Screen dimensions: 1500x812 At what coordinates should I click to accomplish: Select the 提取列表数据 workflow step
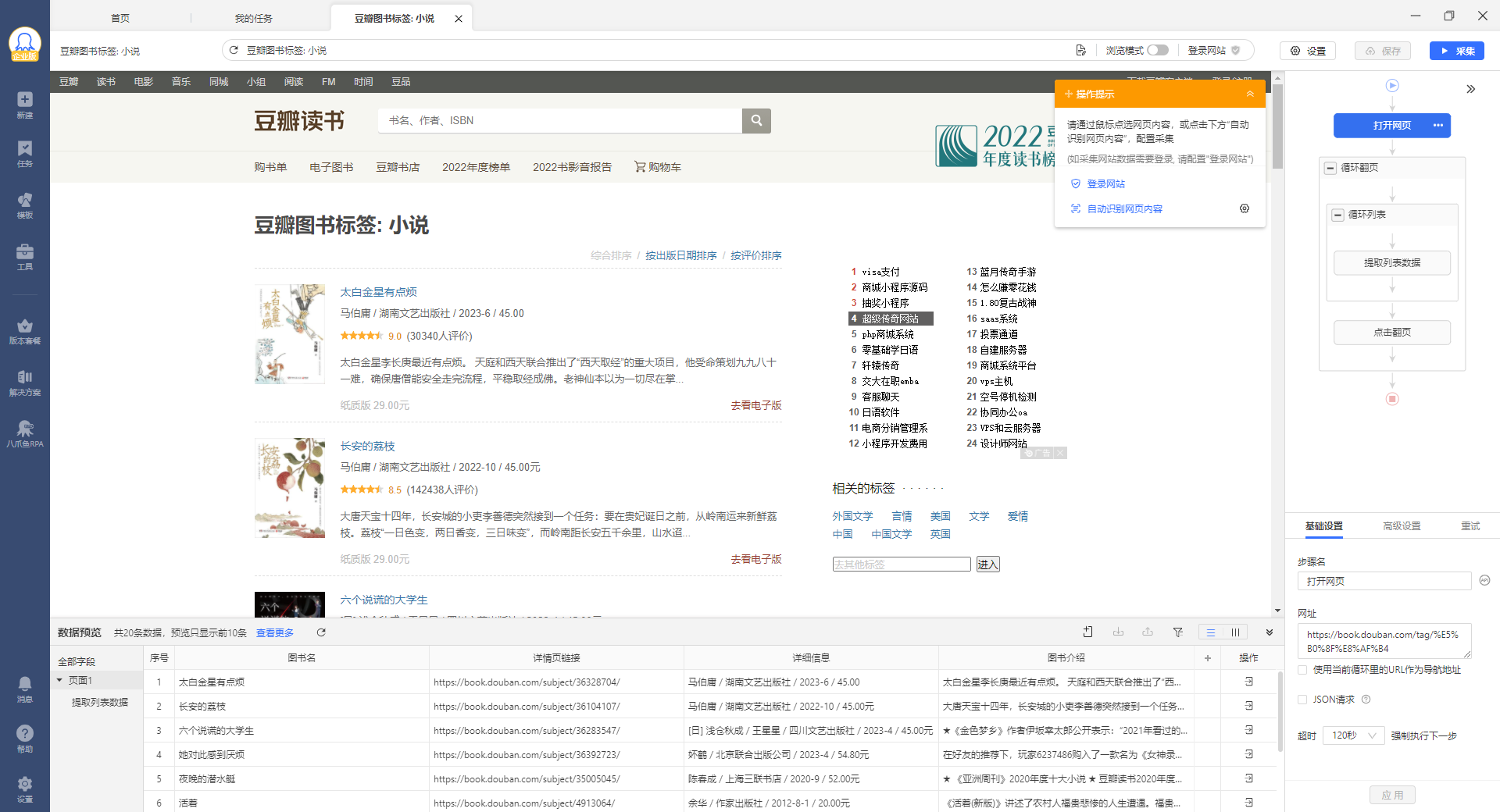coord(1392,262)
